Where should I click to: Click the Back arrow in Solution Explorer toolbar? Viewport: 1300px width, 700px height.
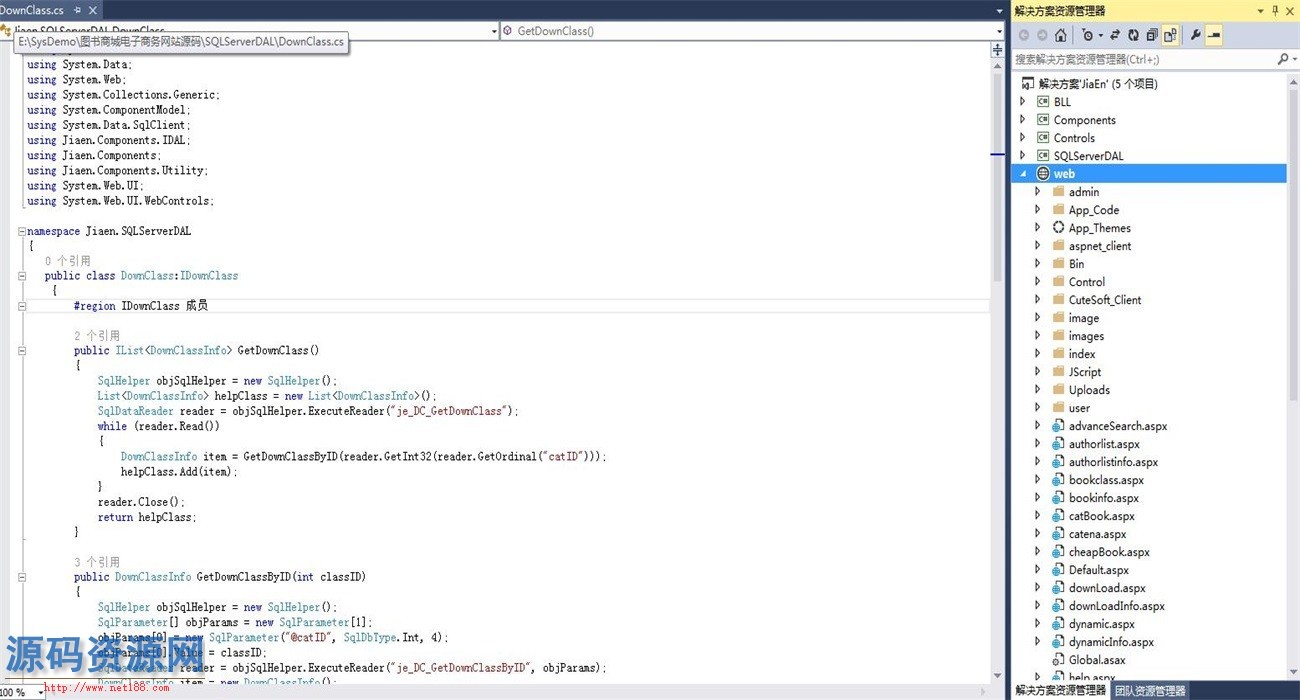(1024, 35)
